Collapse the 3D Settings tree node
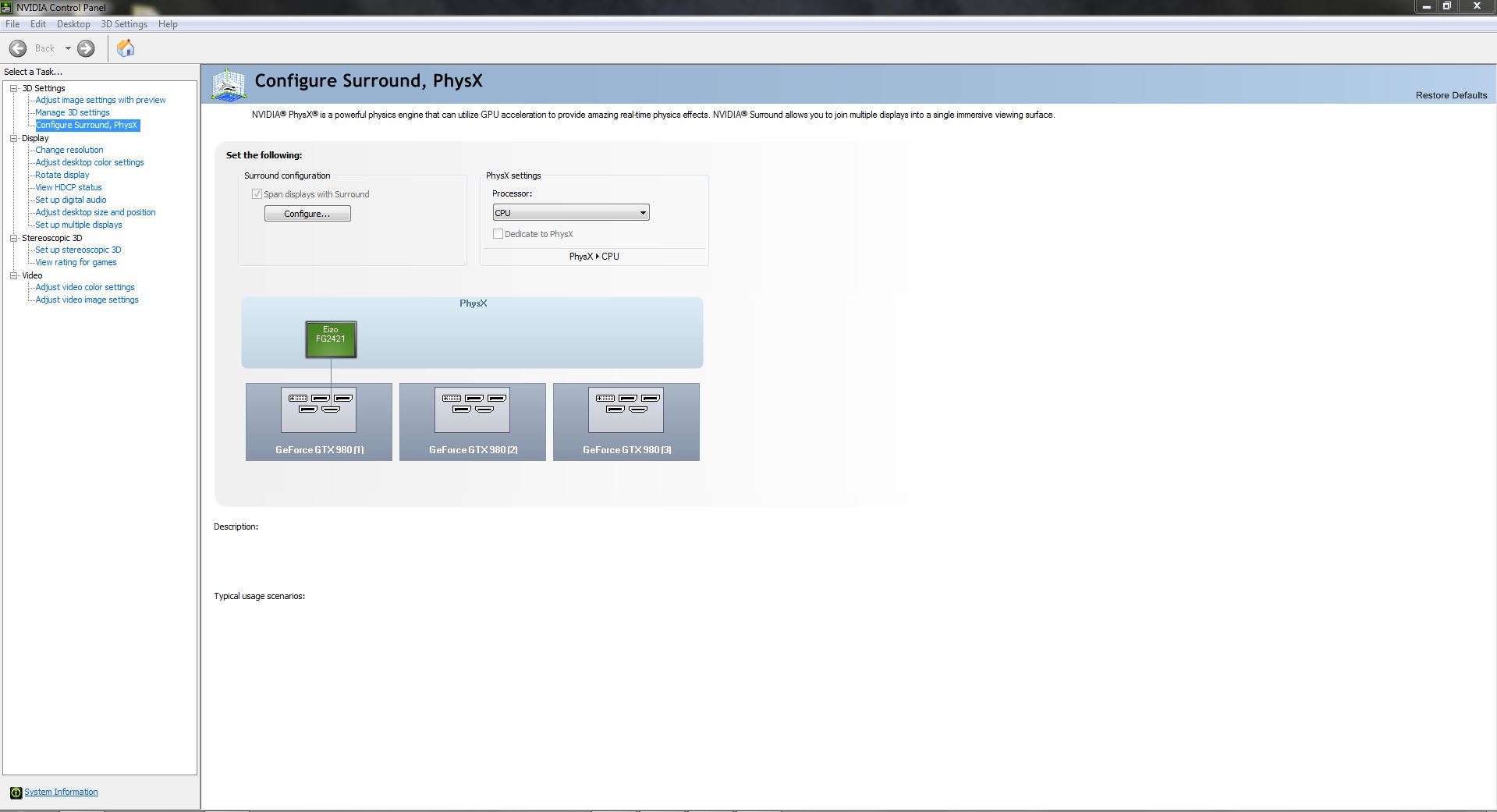The height and width of the screenshot is (812, 1497). (13, 88)
